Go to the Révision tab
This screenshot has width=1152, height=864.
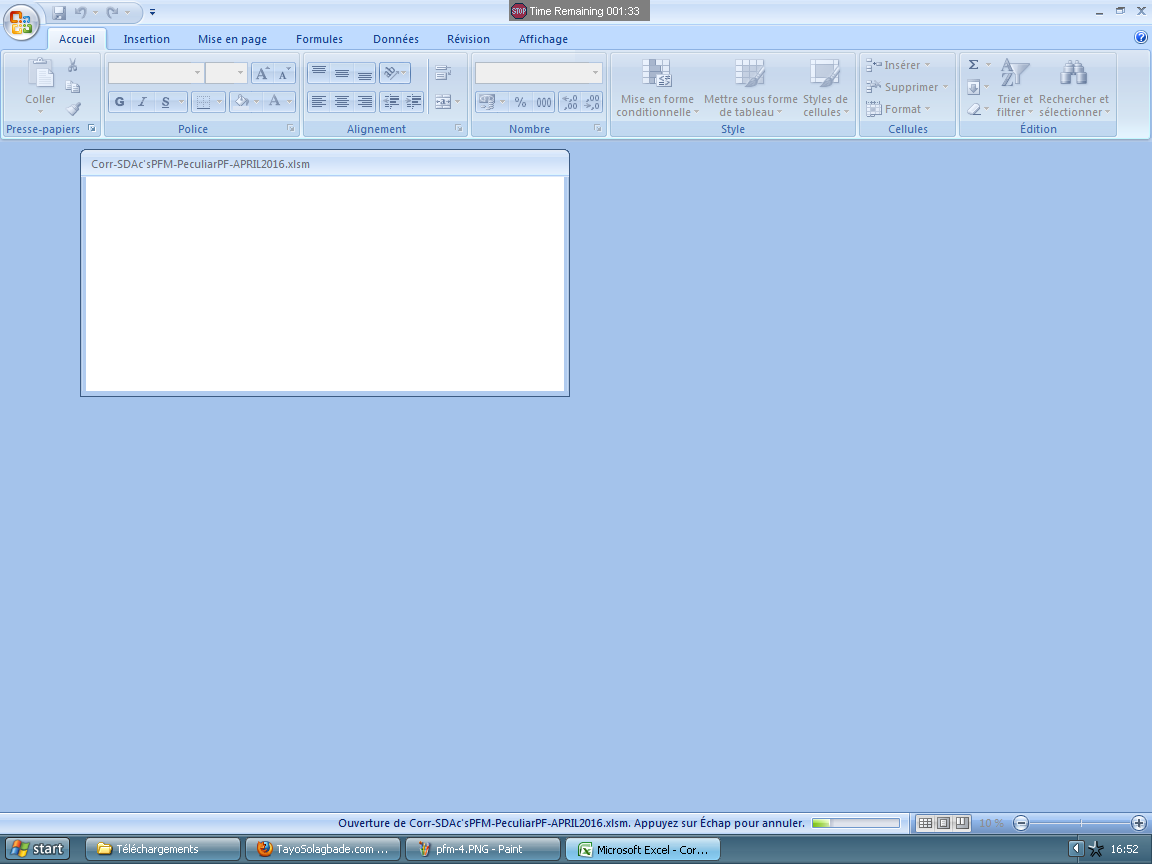(469, 39)
